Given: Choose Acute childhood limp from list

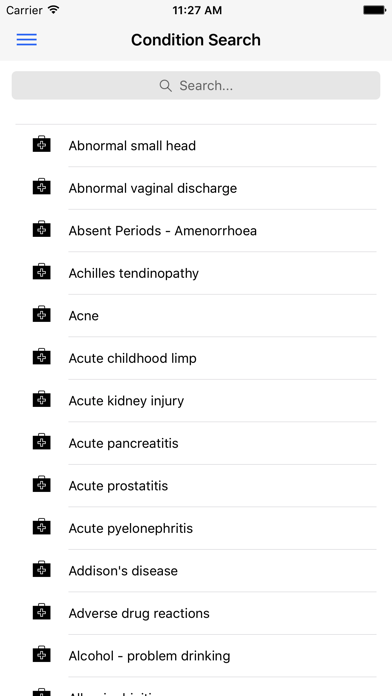Looking at the screenshot, I should 196,358.
